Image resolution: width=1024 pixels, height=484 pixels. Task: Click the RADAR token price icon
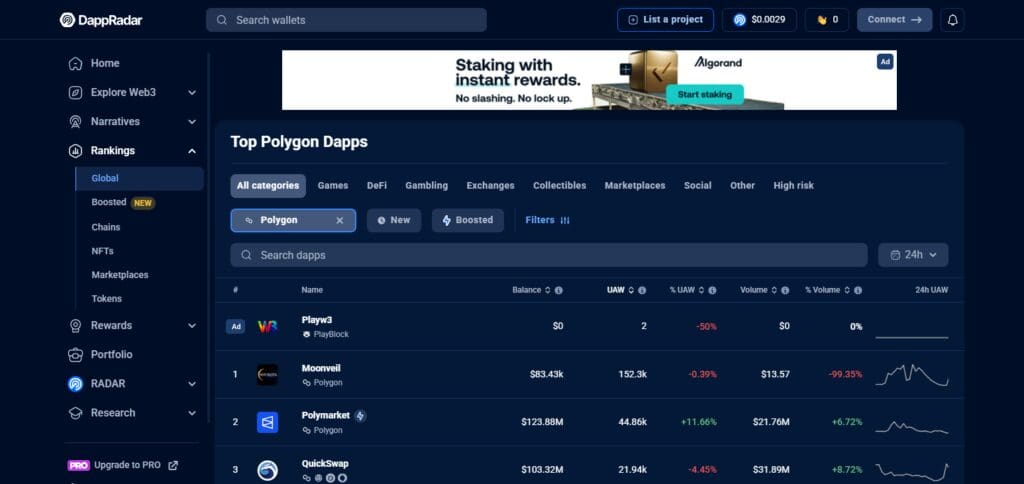tap(739, 20)
